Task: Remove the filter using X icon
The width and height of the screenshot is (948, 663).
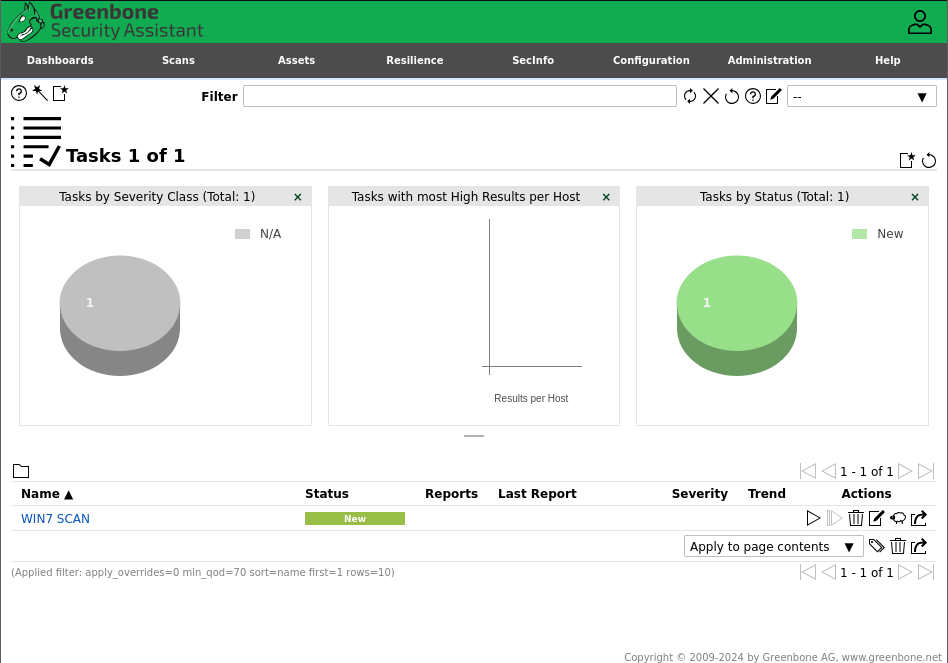Action: pyautogui.click(x=711, y=96)
